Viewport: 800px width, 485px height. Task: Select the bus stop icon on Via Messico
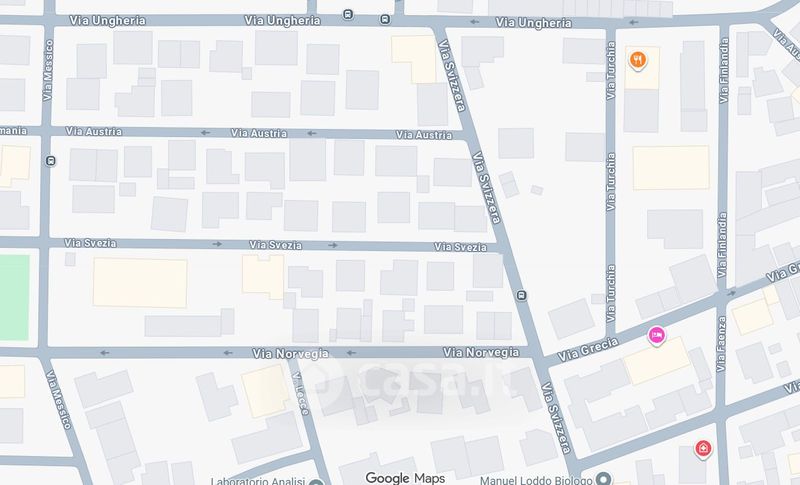(x=50, y=161)
